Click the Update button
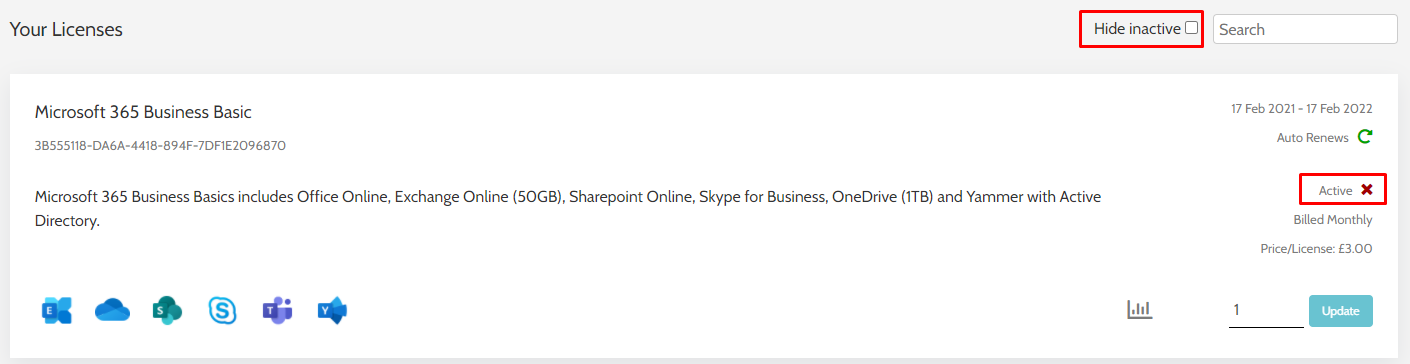This screenshot has height=364, width=1410. coord(1340,311)
